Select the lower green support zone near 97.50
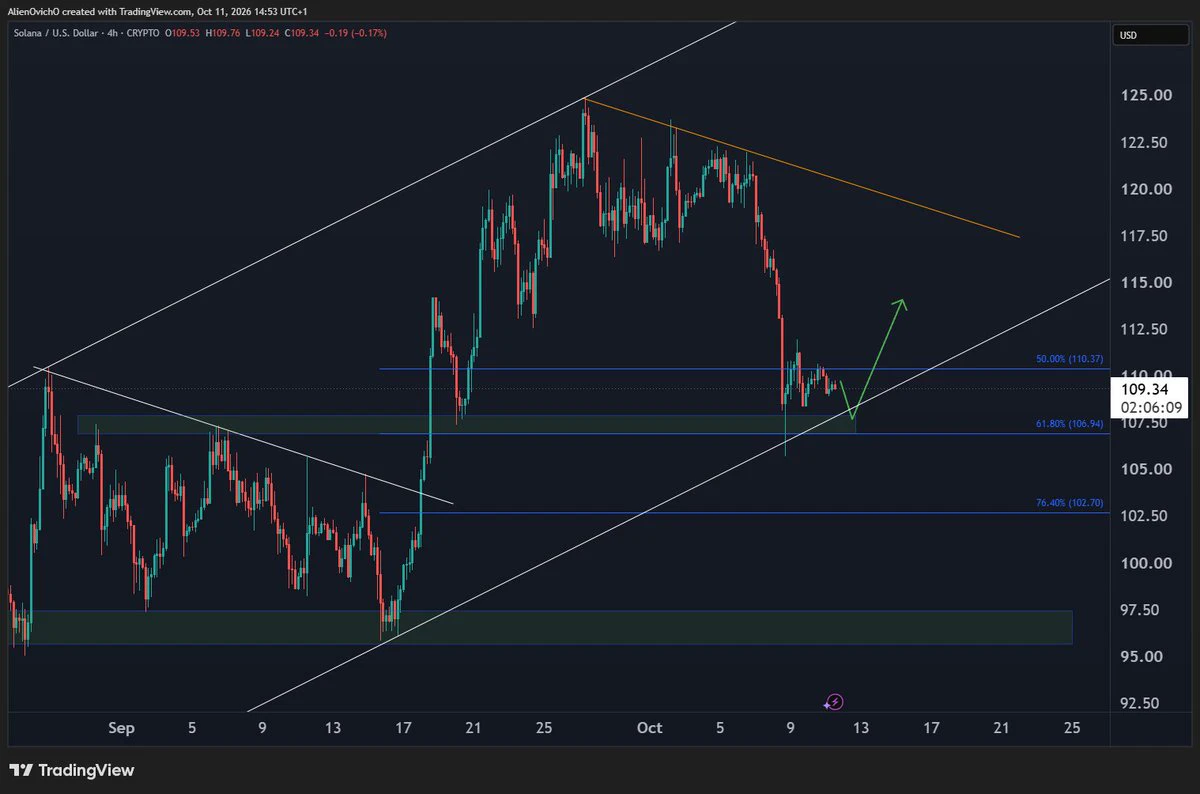Screen dimensions: 1200x794 541,627
